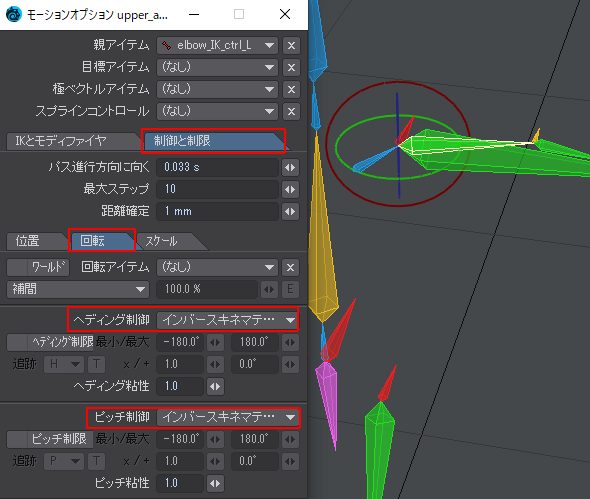This screenshot has height=499, width=590.
Task: Click the 最大ステップ value arrows
Action: coord(290,189)
